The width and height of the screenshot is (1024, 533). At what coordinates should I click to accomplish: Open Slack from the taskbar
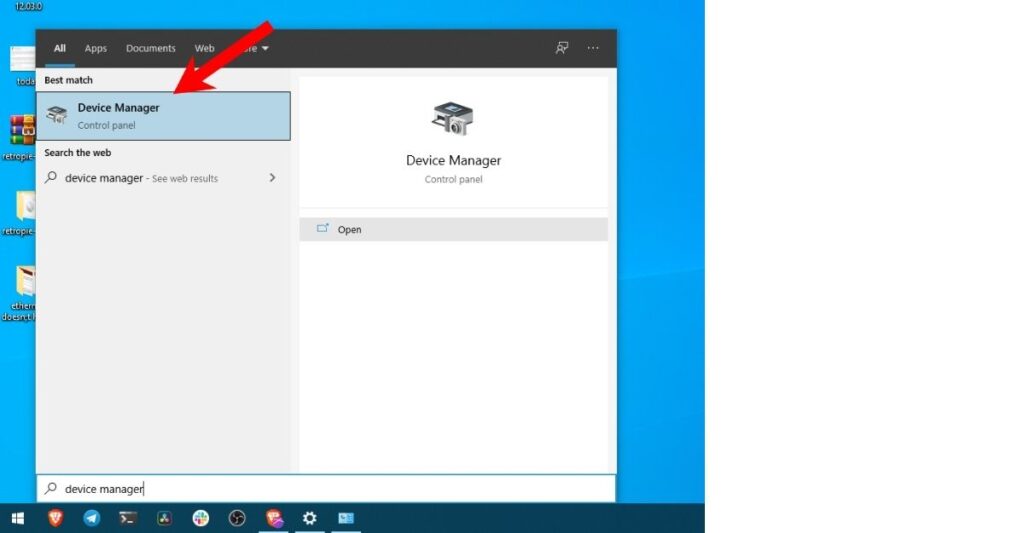tap(201, 518)
